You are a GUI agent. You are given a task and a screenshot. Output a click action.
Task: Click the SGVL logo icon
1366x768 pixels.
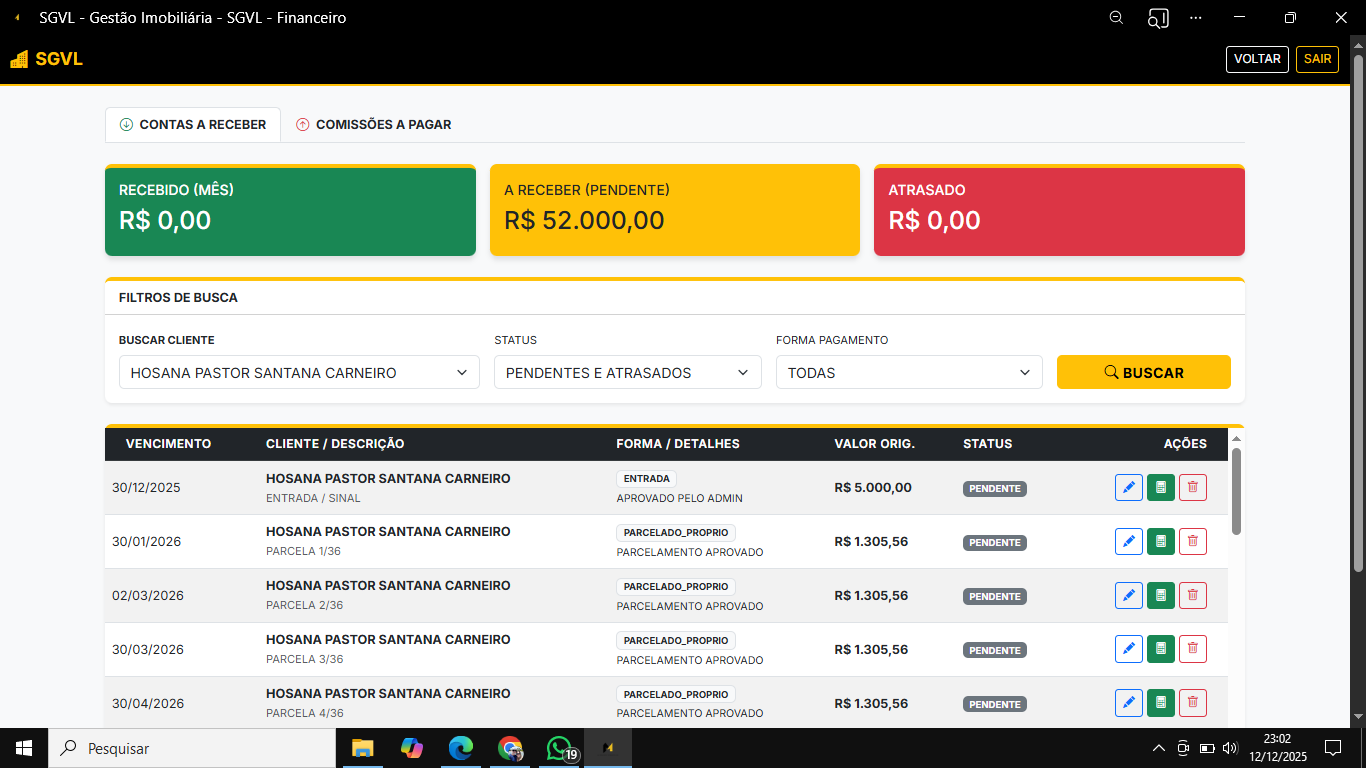[x=18, y=59]
